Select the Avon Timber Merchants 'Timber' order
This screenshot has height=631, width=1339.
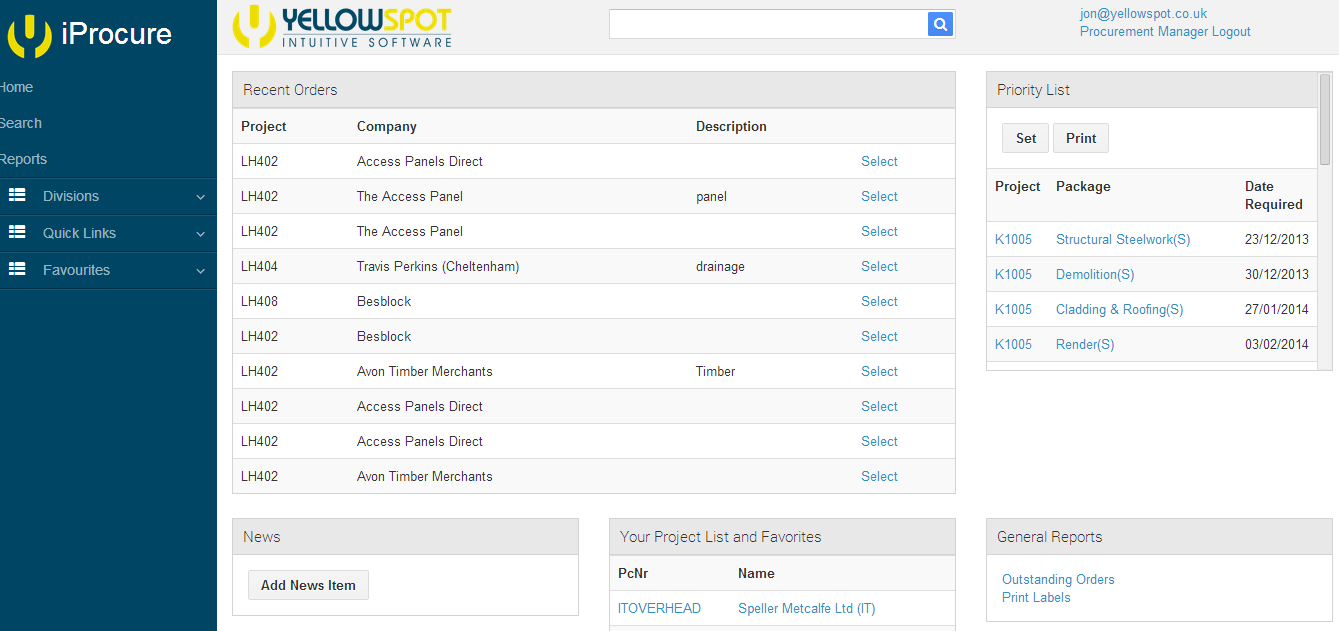[x=879, y=371]
